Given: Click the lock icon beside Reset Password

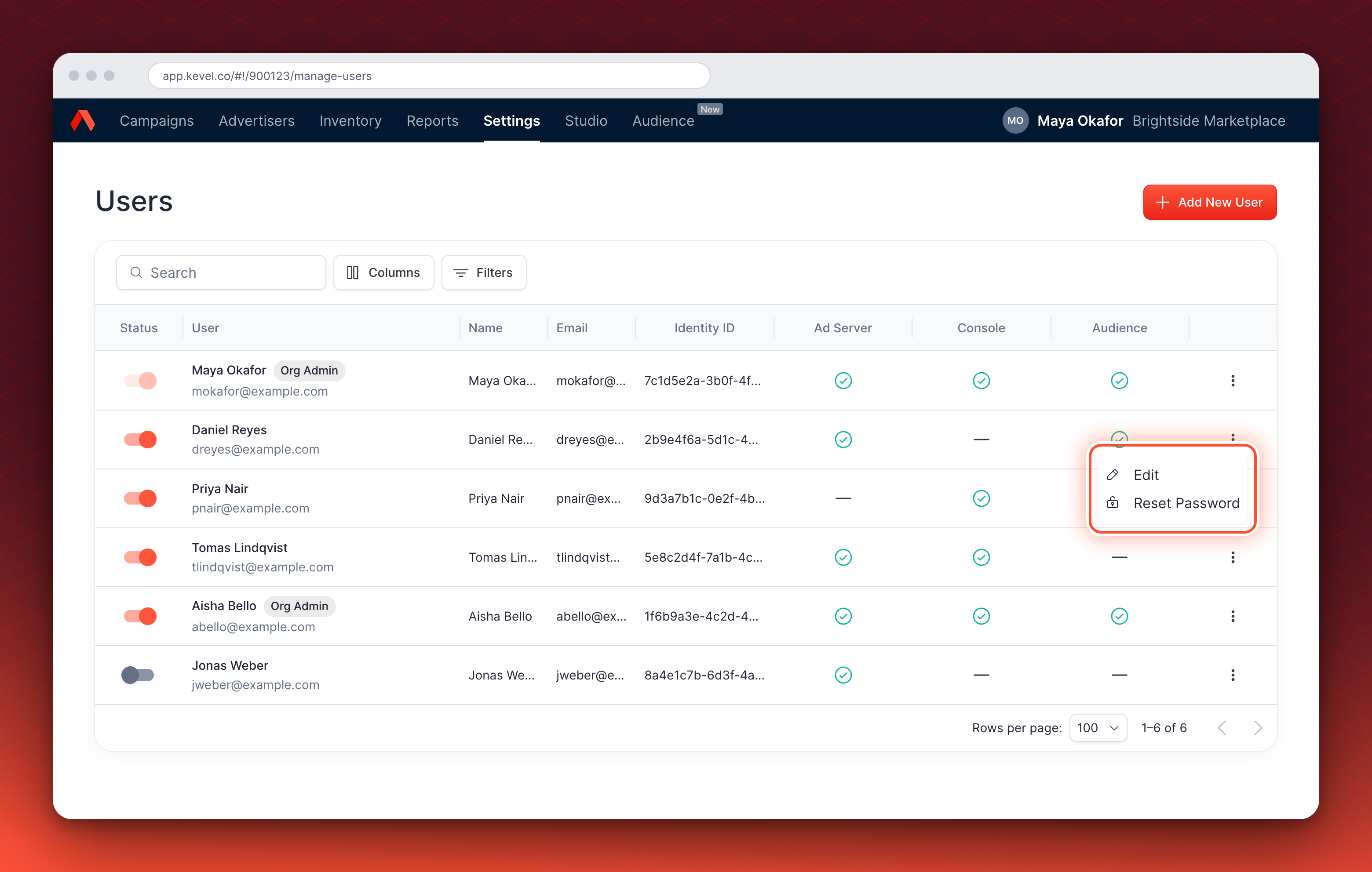Looking at the screenshot, I should click(1112, 503).
